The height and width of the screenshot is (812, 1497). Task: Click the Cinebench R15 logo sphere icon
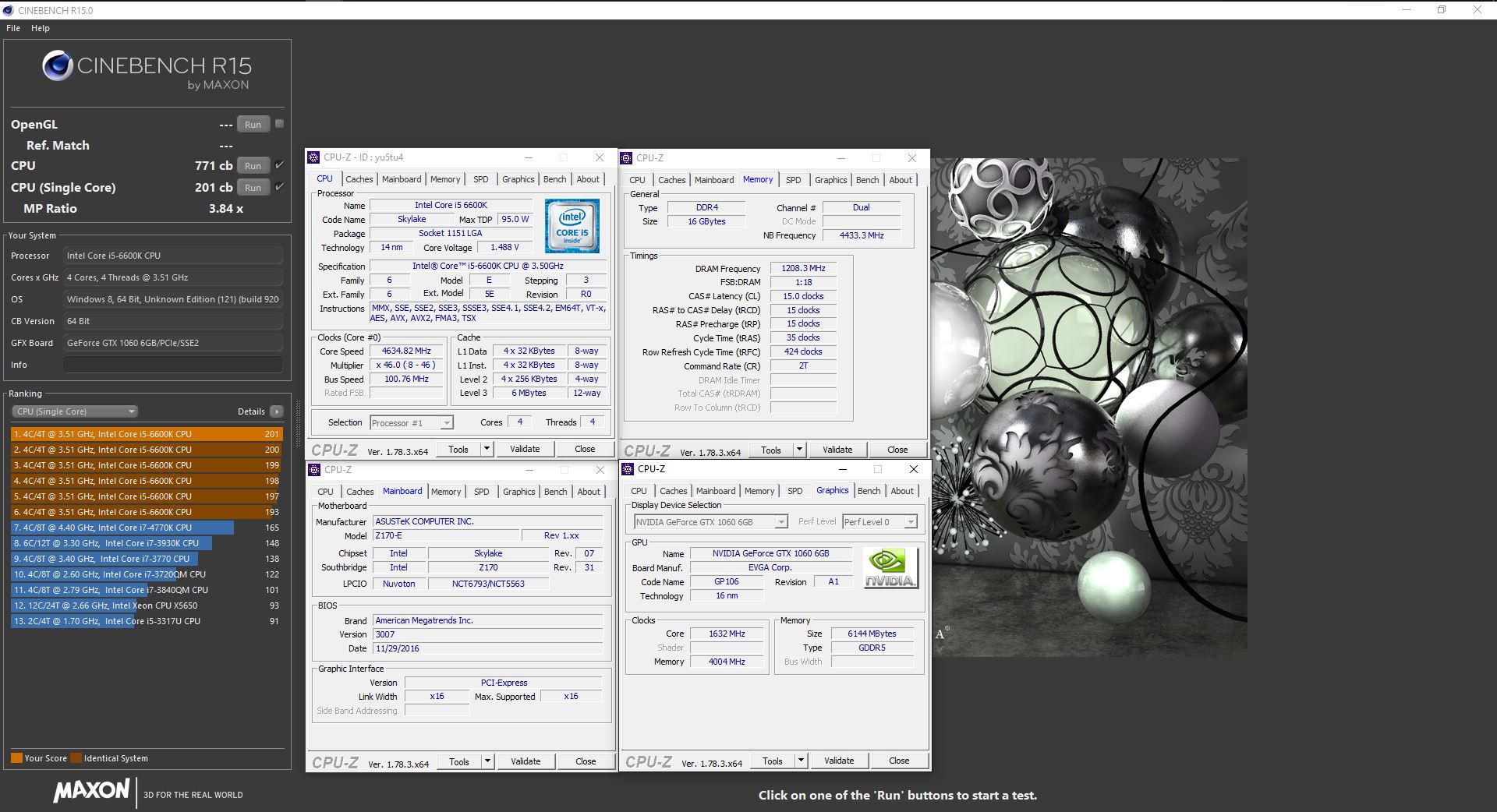pyautogui.click(x=58, y=66)
